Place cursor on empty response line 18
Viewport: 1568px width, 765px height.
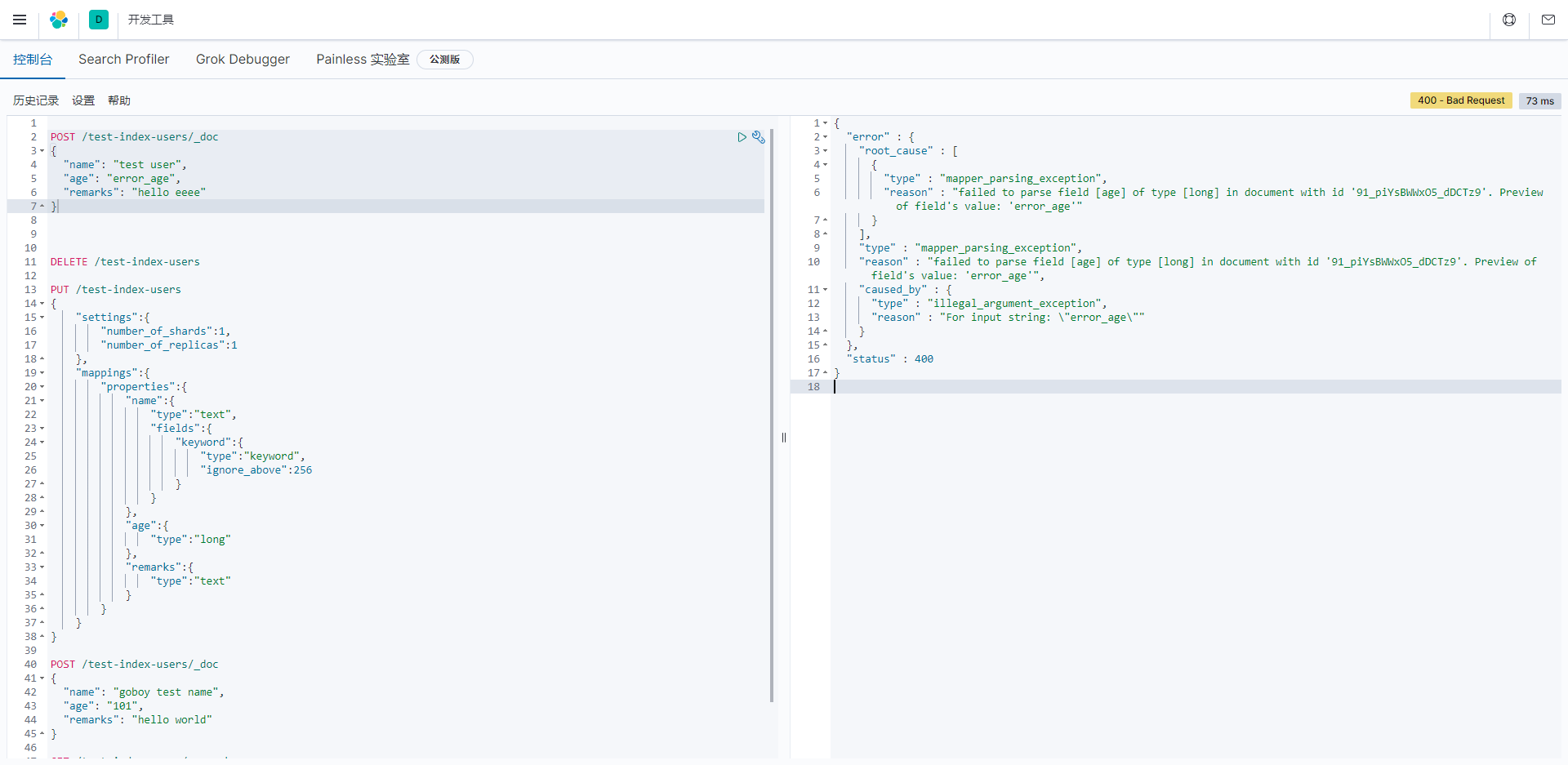[x=1197, y=387]
